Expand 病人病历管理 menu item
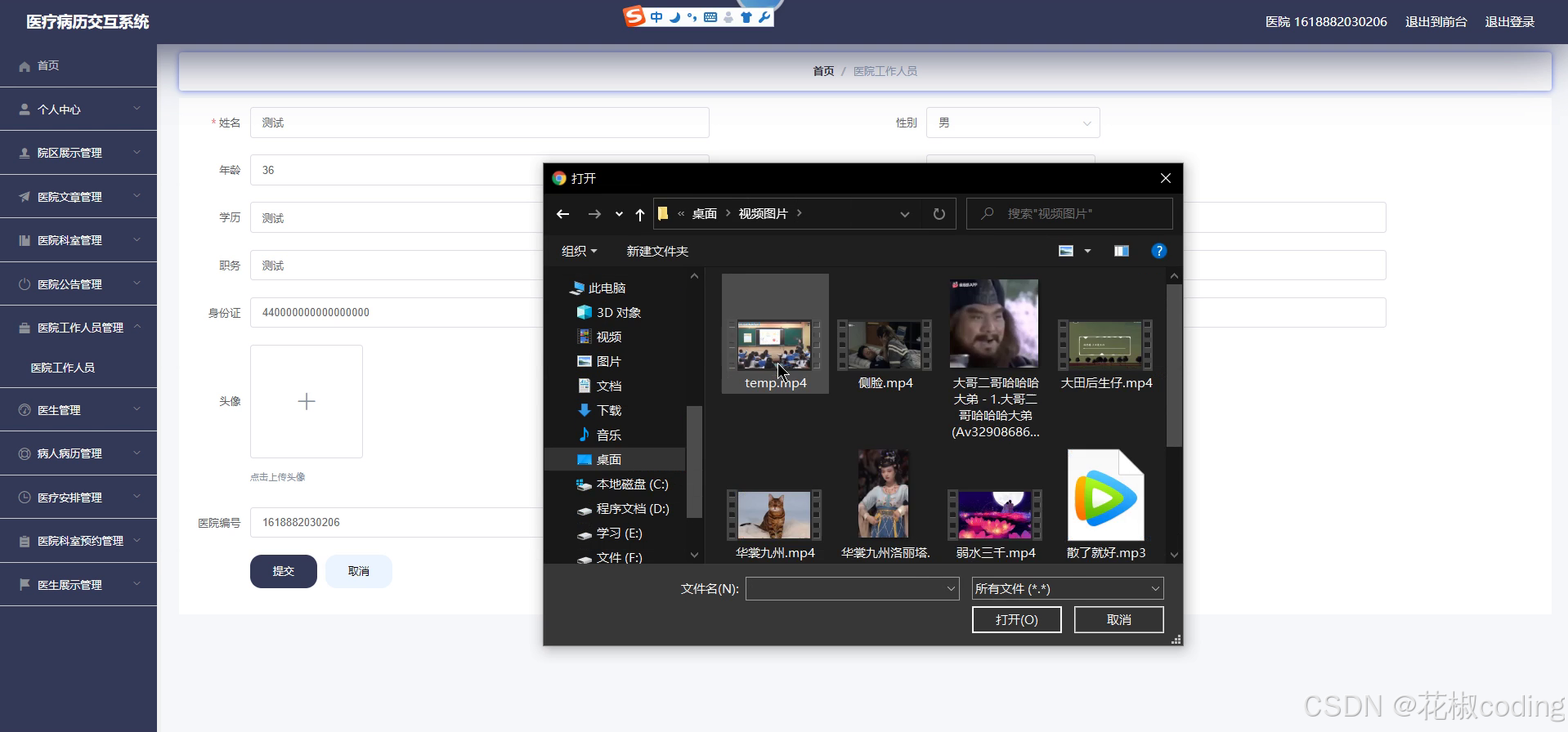 point(78,453)
